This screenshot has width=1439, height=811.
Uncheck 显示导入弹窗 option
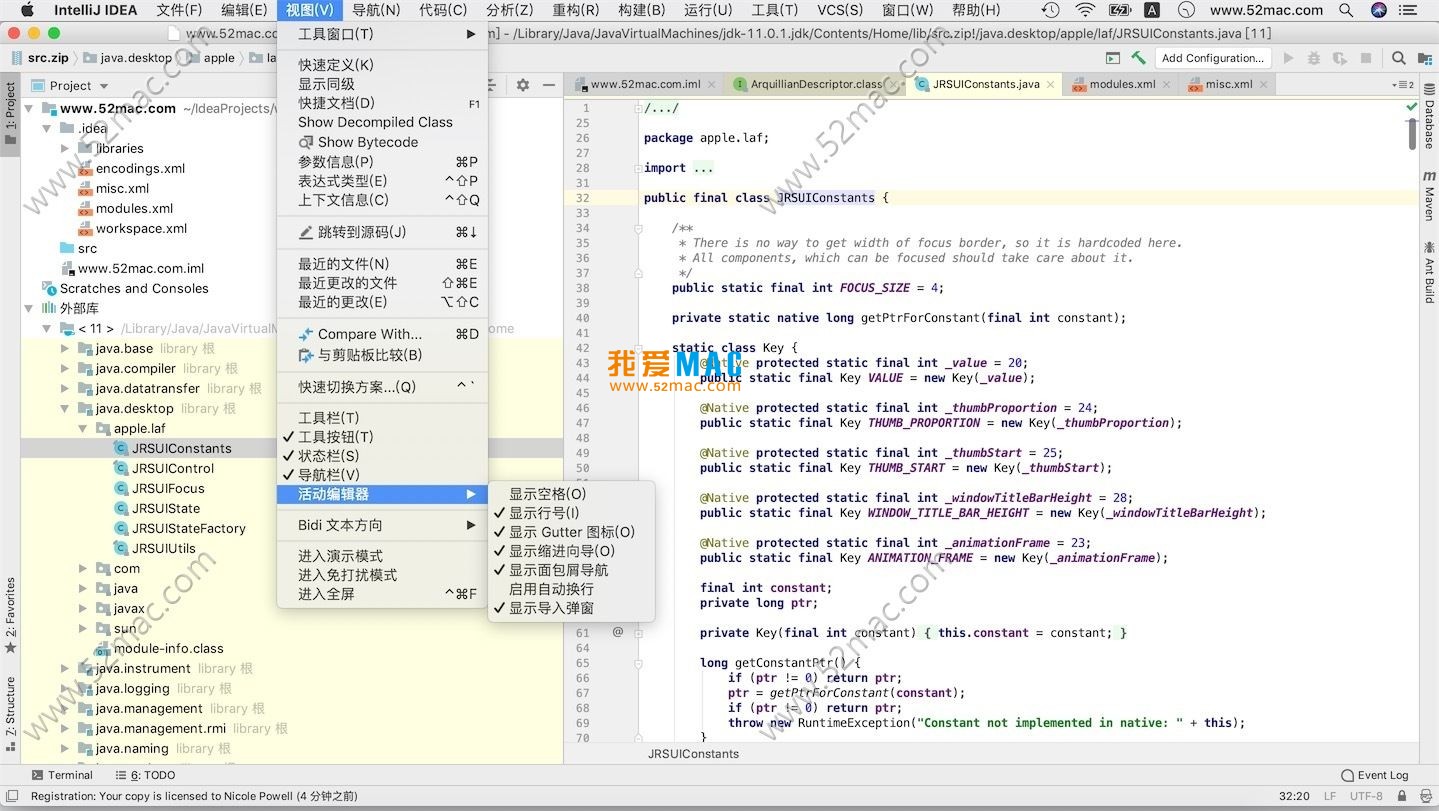point(571,608)
